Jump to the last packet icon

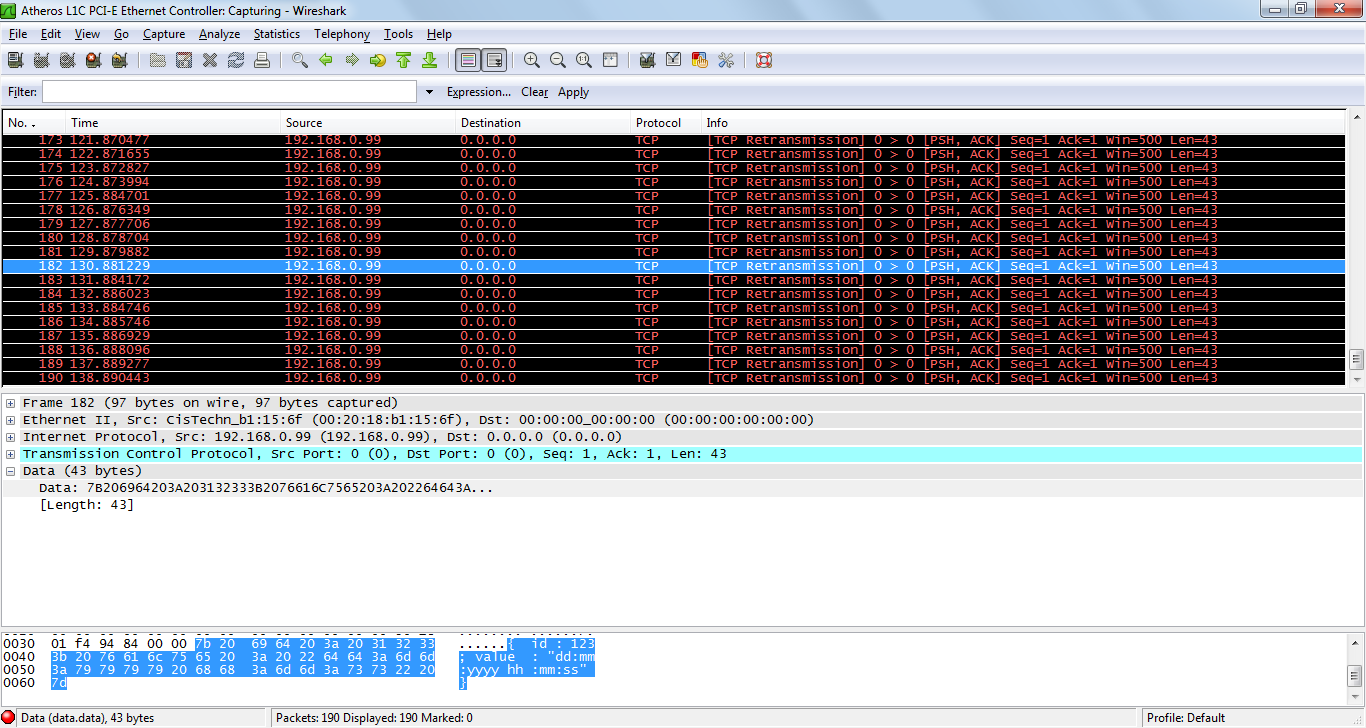point(430,60)
